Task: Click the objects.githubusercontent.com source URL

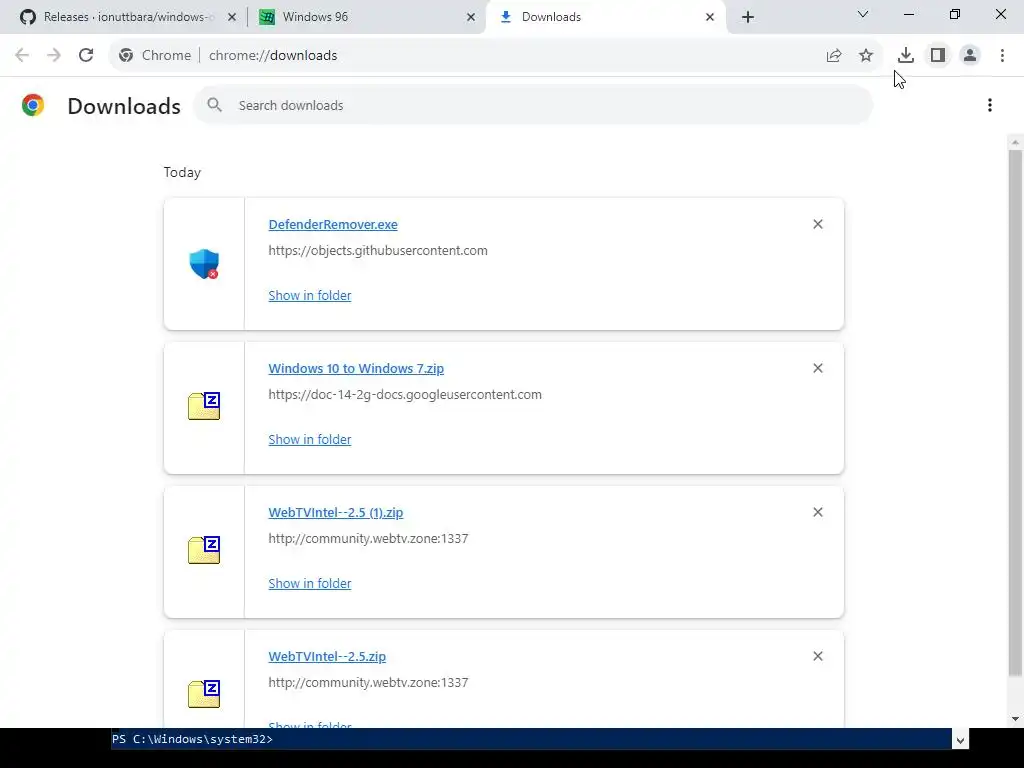Action: [x=377, y=251]
